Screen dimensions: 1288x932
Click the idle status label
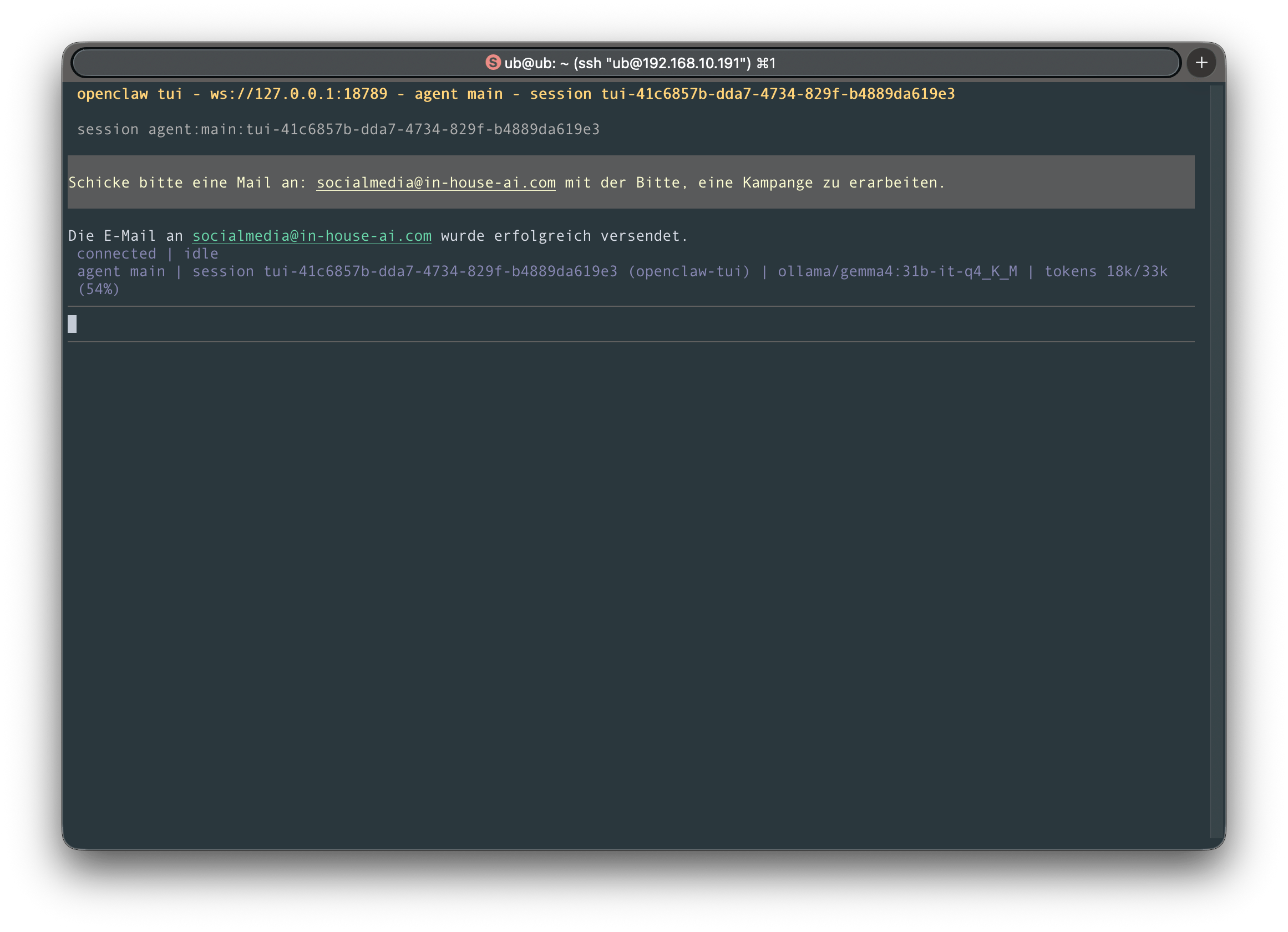click(201, 254)
